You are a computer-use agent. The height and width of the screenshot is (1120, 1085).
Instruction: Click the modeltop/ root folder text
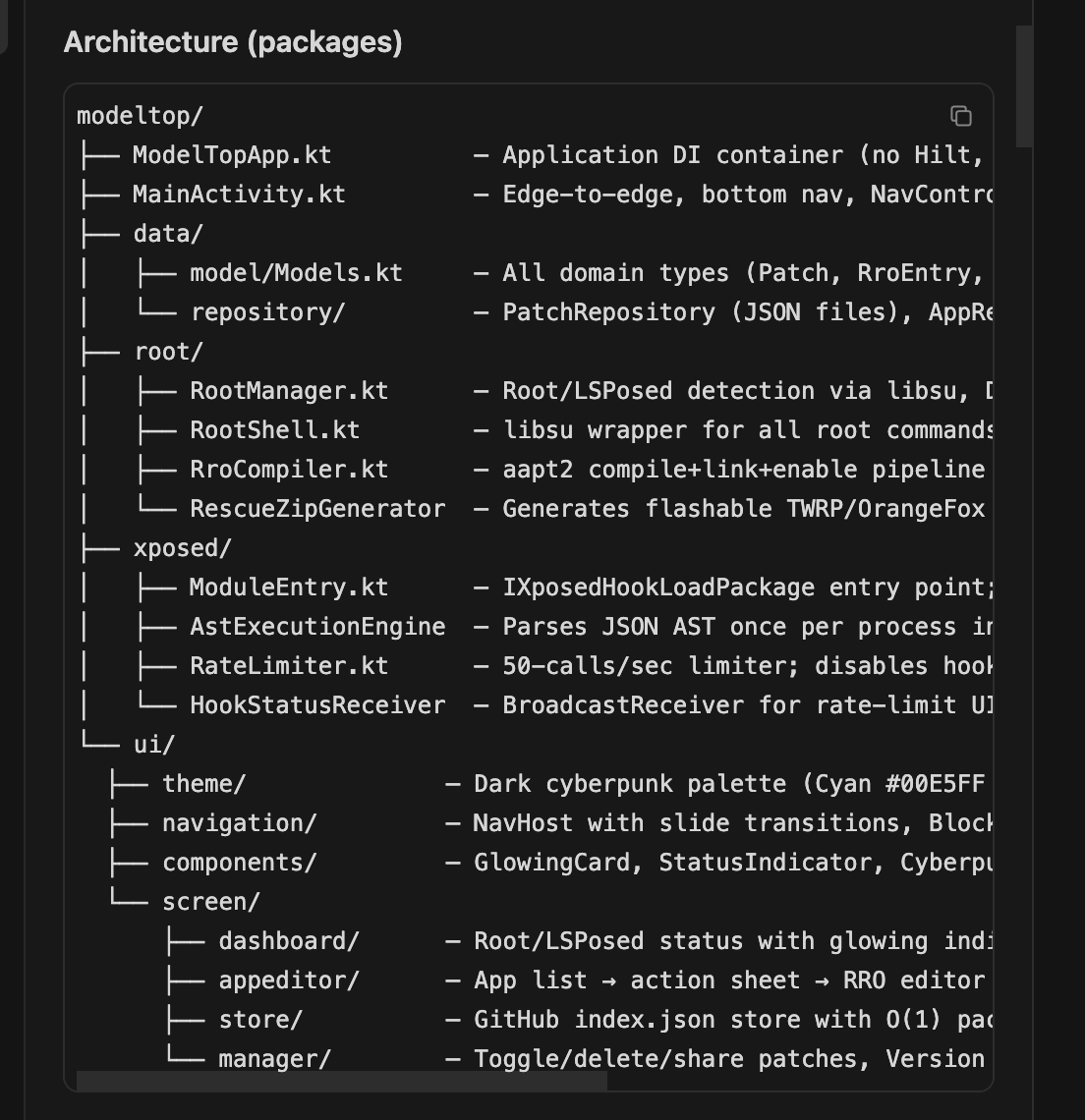coord(140,116)
